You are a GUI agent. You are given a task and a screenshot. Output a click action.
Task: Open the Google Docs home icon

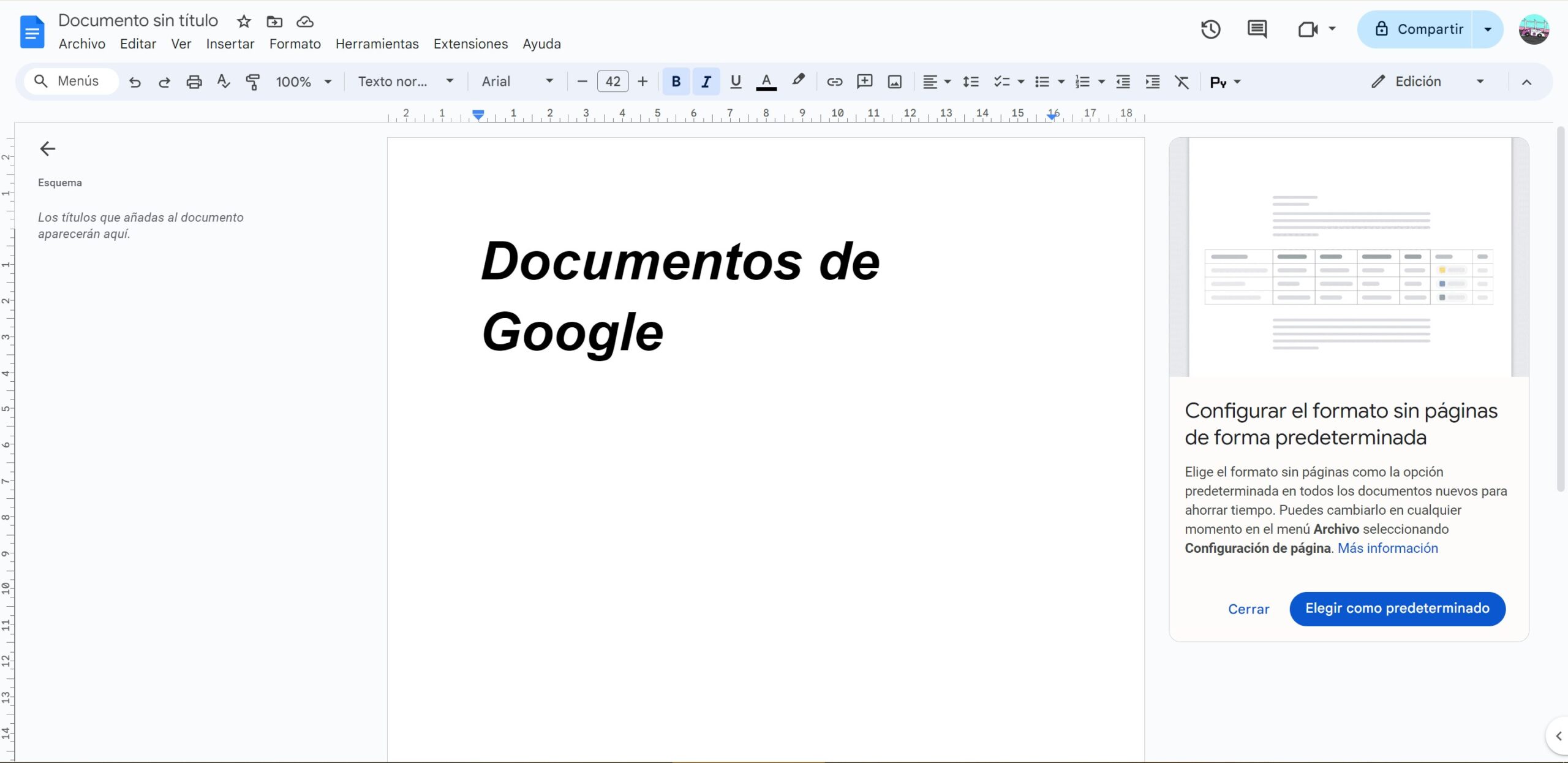32,31
